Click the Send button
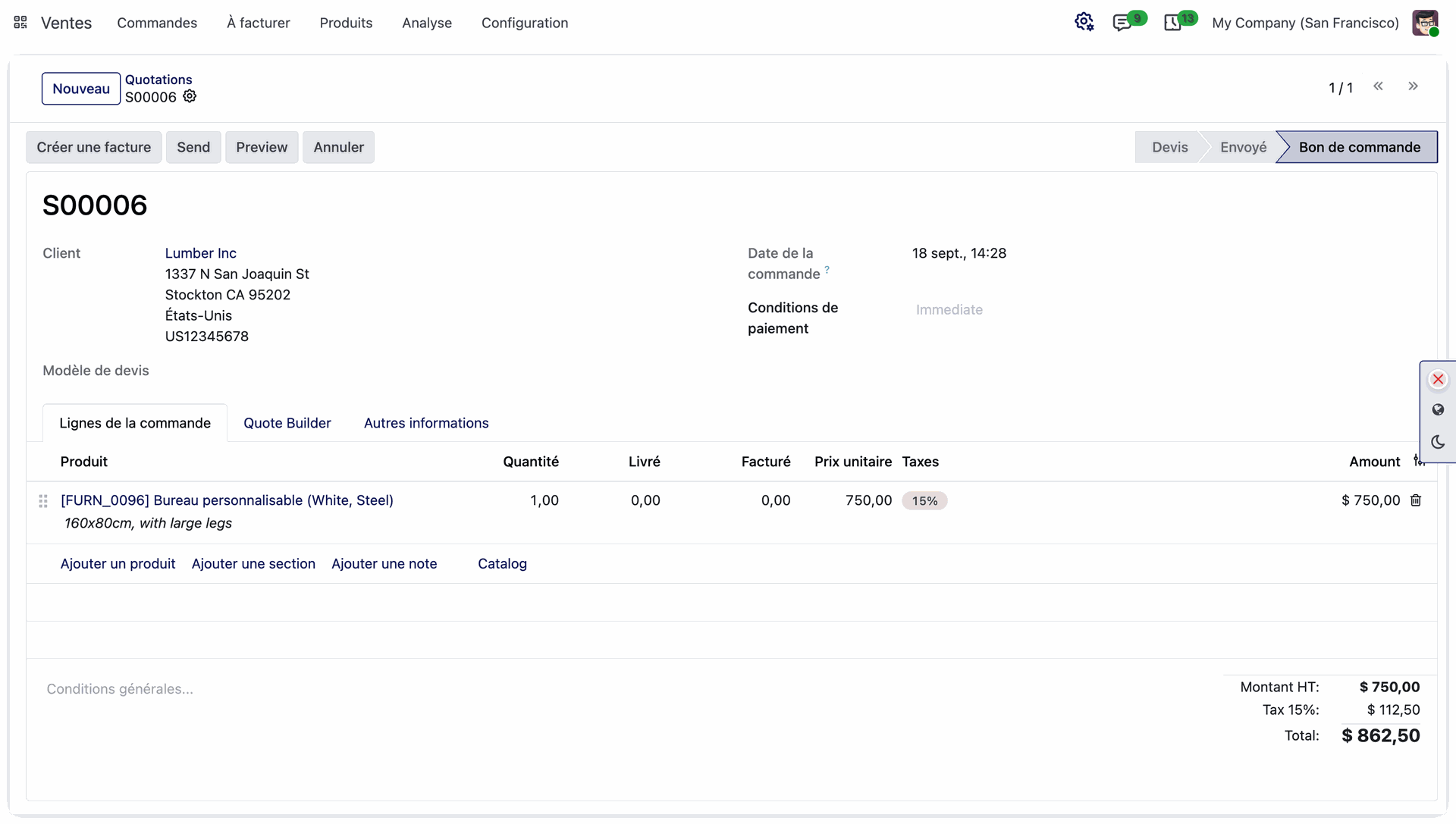 (193, 147)
